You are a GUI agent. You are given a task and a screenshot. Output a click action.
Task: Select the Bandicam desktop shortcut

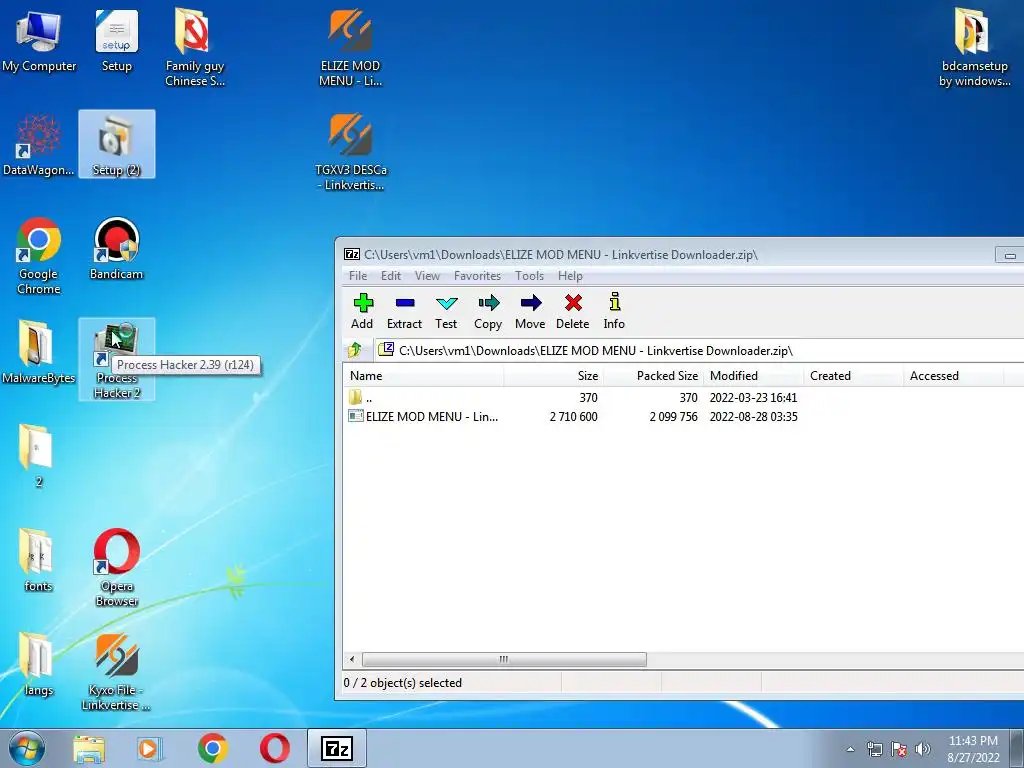click(116, 248)
